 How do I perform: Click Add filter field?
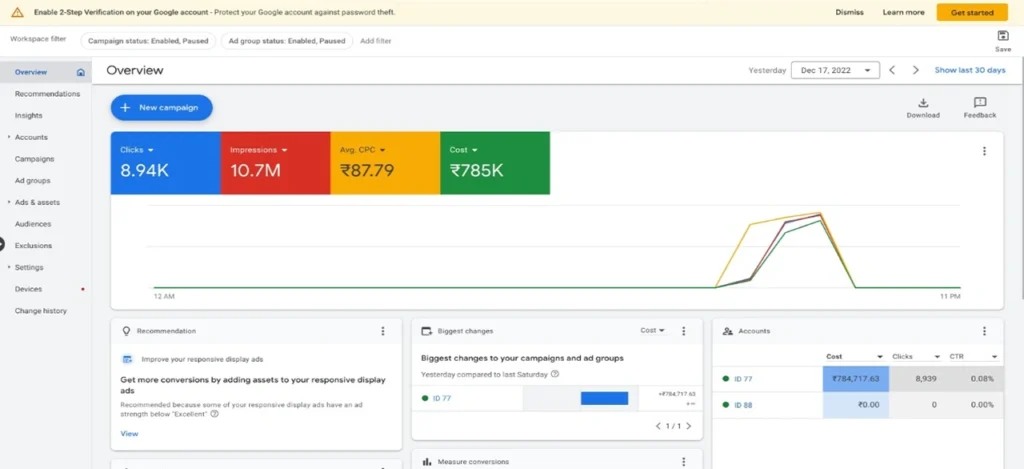coord(376,41)
